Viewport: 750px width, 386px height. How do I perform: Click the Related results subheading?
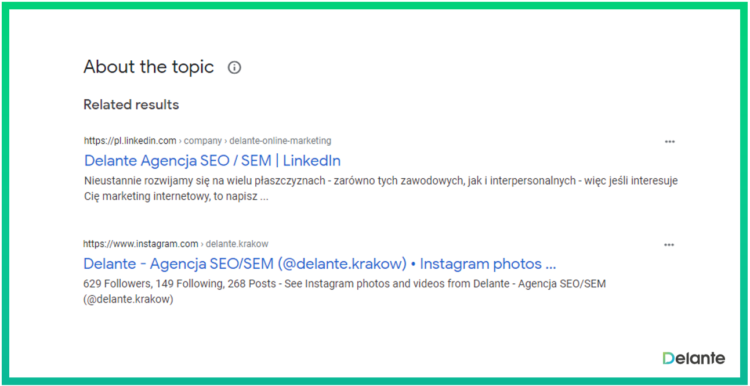131,105
